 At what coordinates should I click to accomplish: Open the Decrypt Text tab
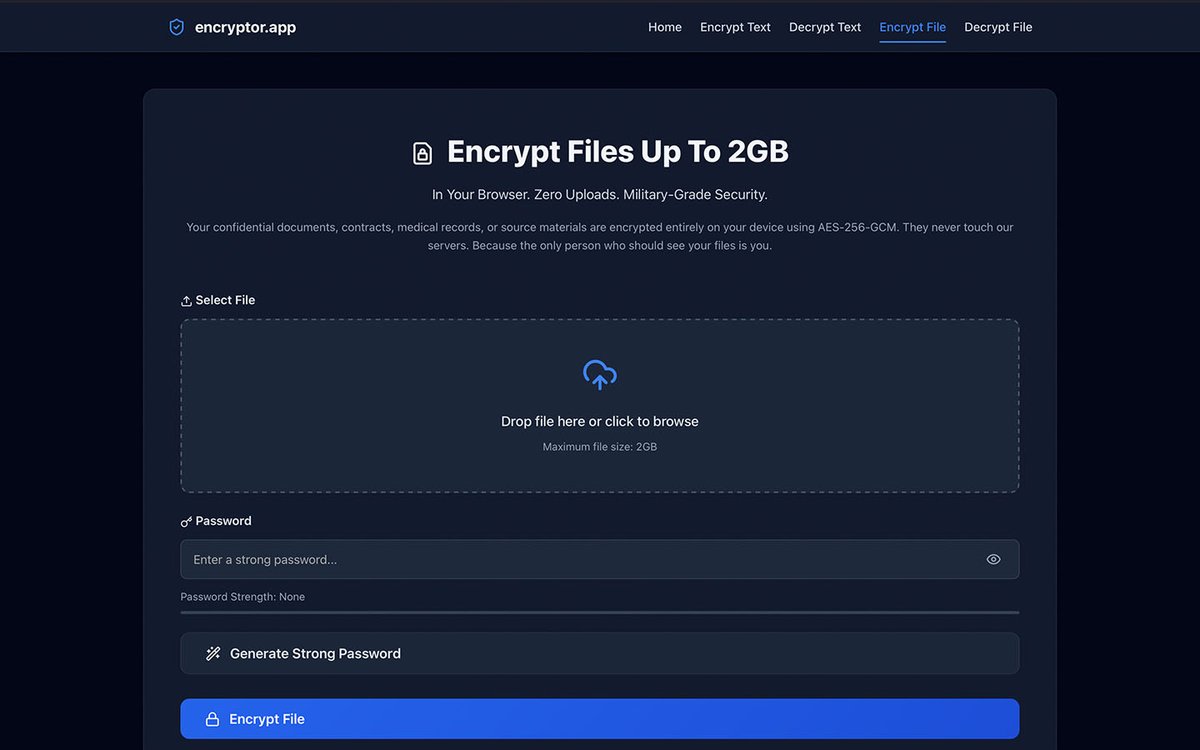point(825,27)
